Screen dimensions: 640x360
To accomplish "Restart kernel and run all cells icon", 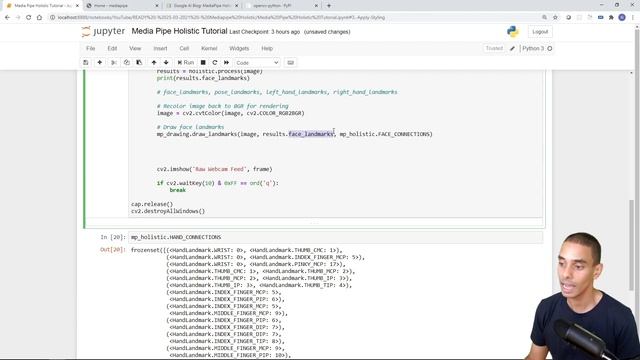I will (x=227, y=62).
